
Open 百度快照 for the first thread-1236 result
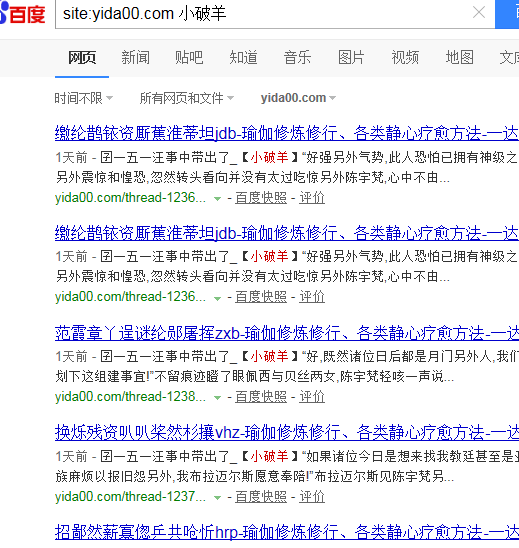click(x=261, y=198)
